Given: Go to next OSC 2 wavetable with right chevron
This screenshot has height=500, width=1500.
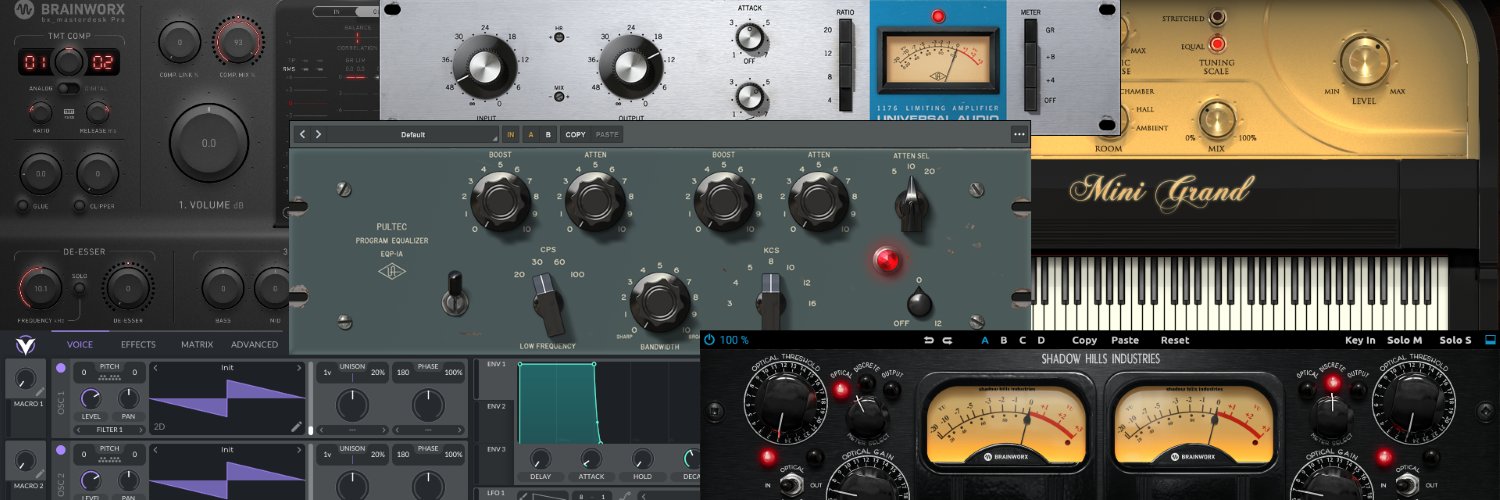Looking at the screenshot, I should tap(300, 450).
